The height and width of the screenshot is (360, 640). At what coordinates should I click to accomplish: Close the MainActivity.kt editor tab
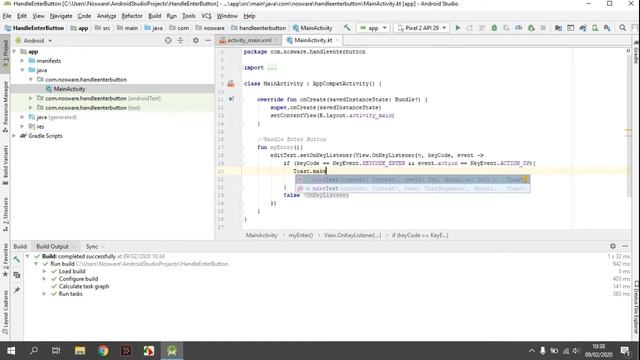click(x=338, y=40)
